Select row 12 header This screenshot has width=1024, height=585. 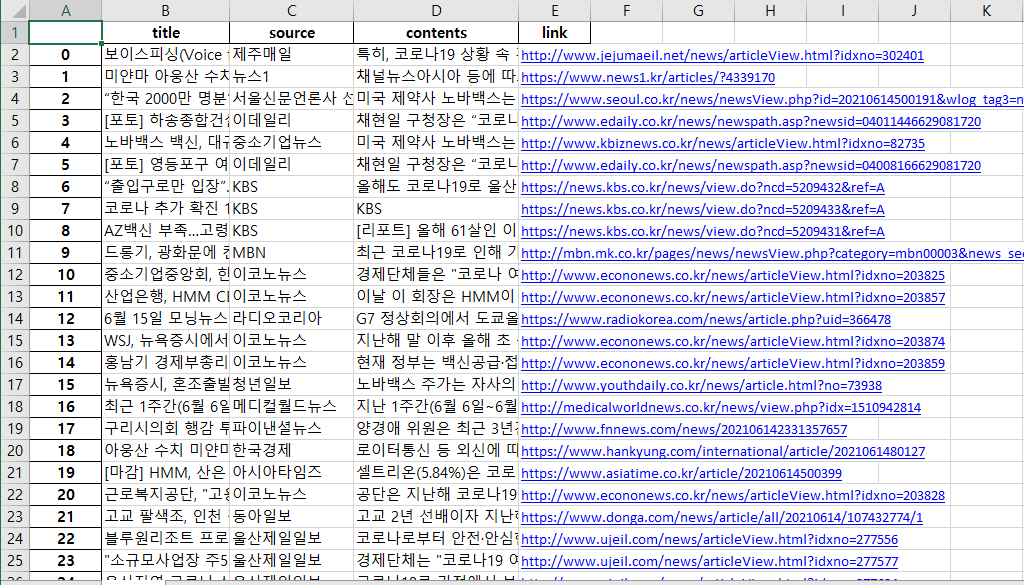point(14,274)
